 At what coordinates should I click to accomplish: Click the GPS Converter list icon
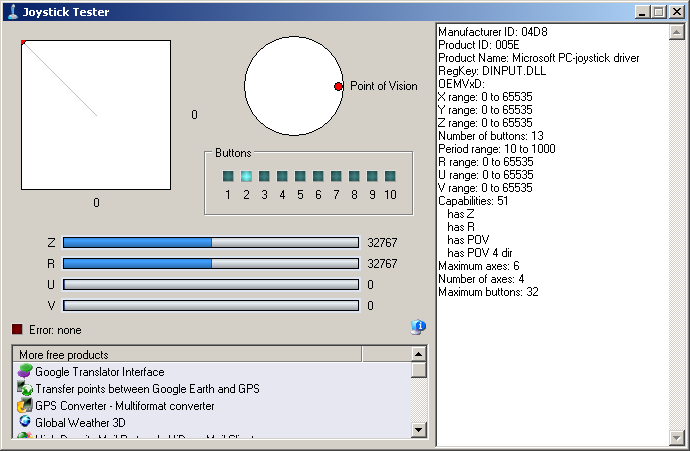[x=25, y=406]
